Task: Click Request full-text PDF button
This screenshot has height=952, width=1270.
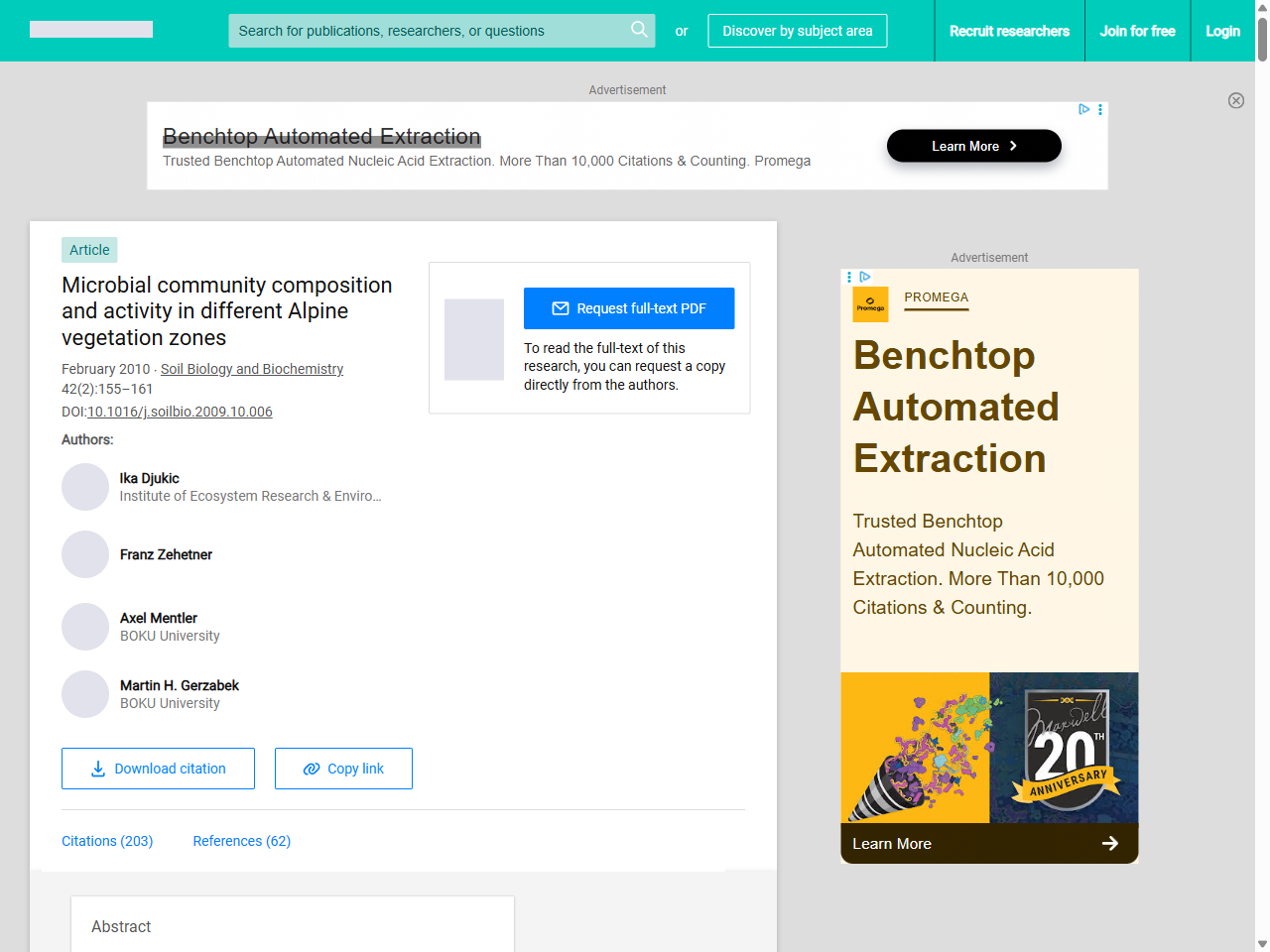Action: pos(629,308)
